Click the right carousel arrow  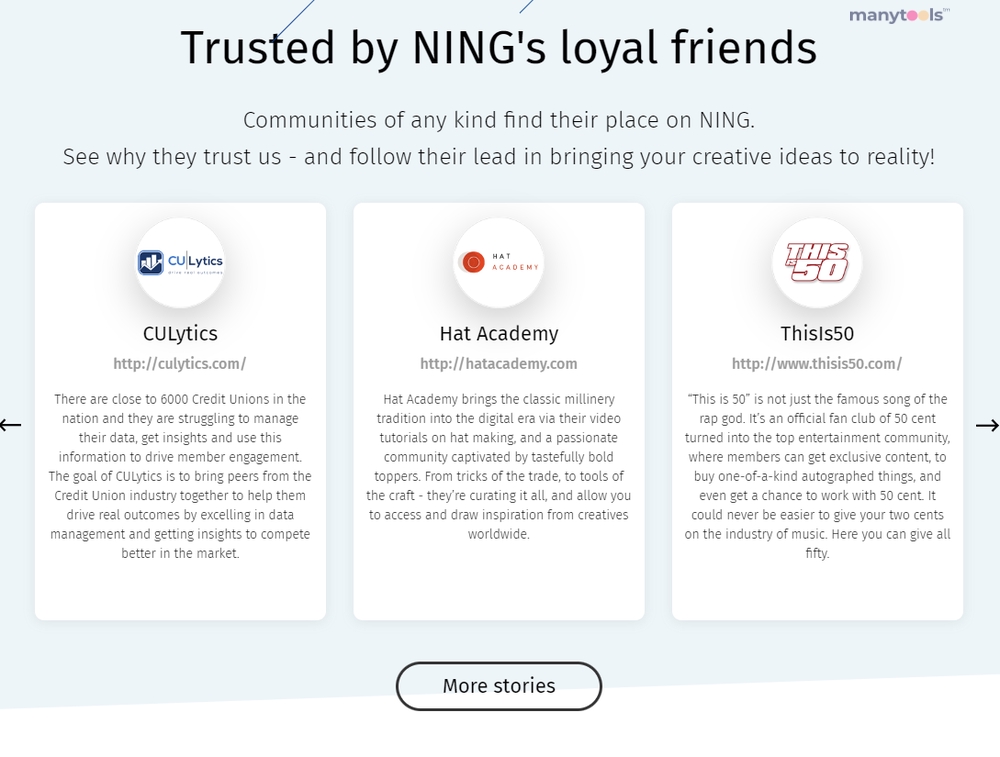click(987, 425)
